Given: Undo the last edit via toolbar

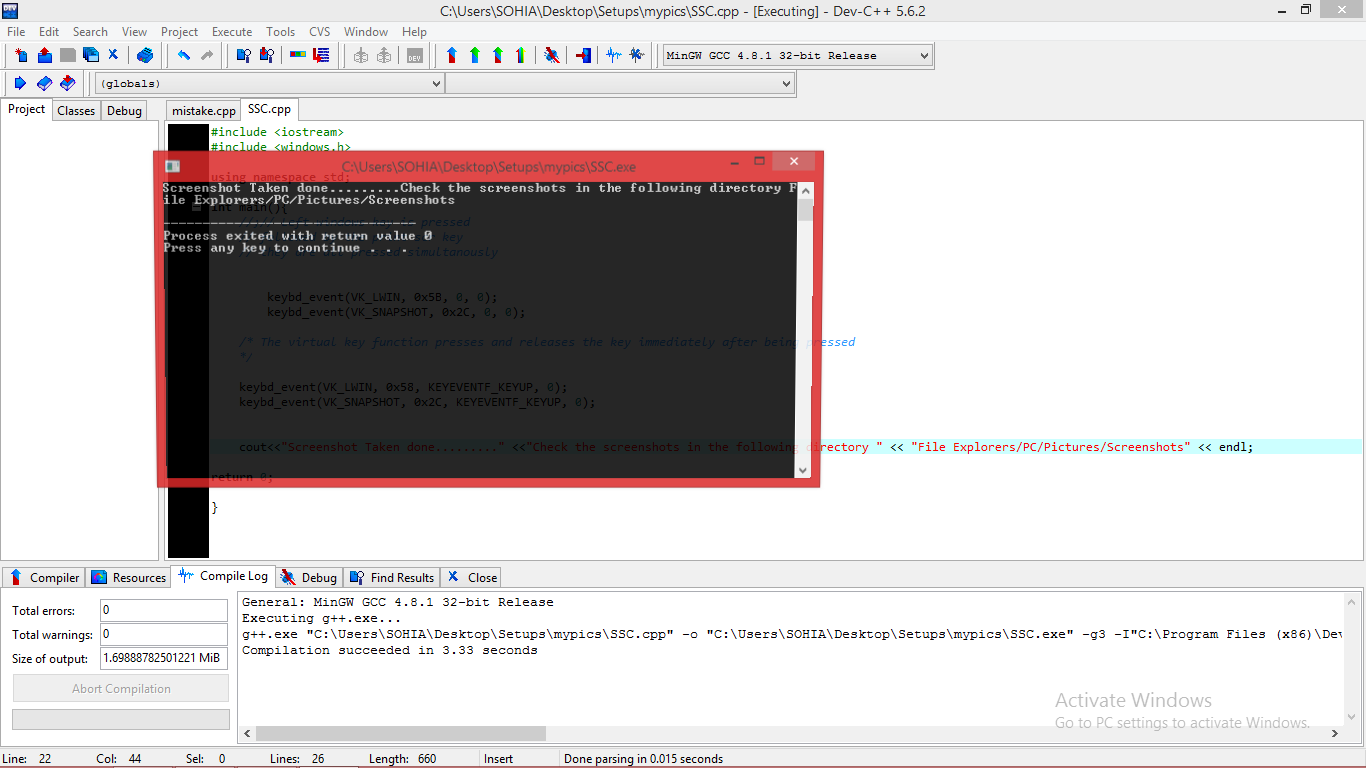Looking at the screenshot, I should [184, 55].
